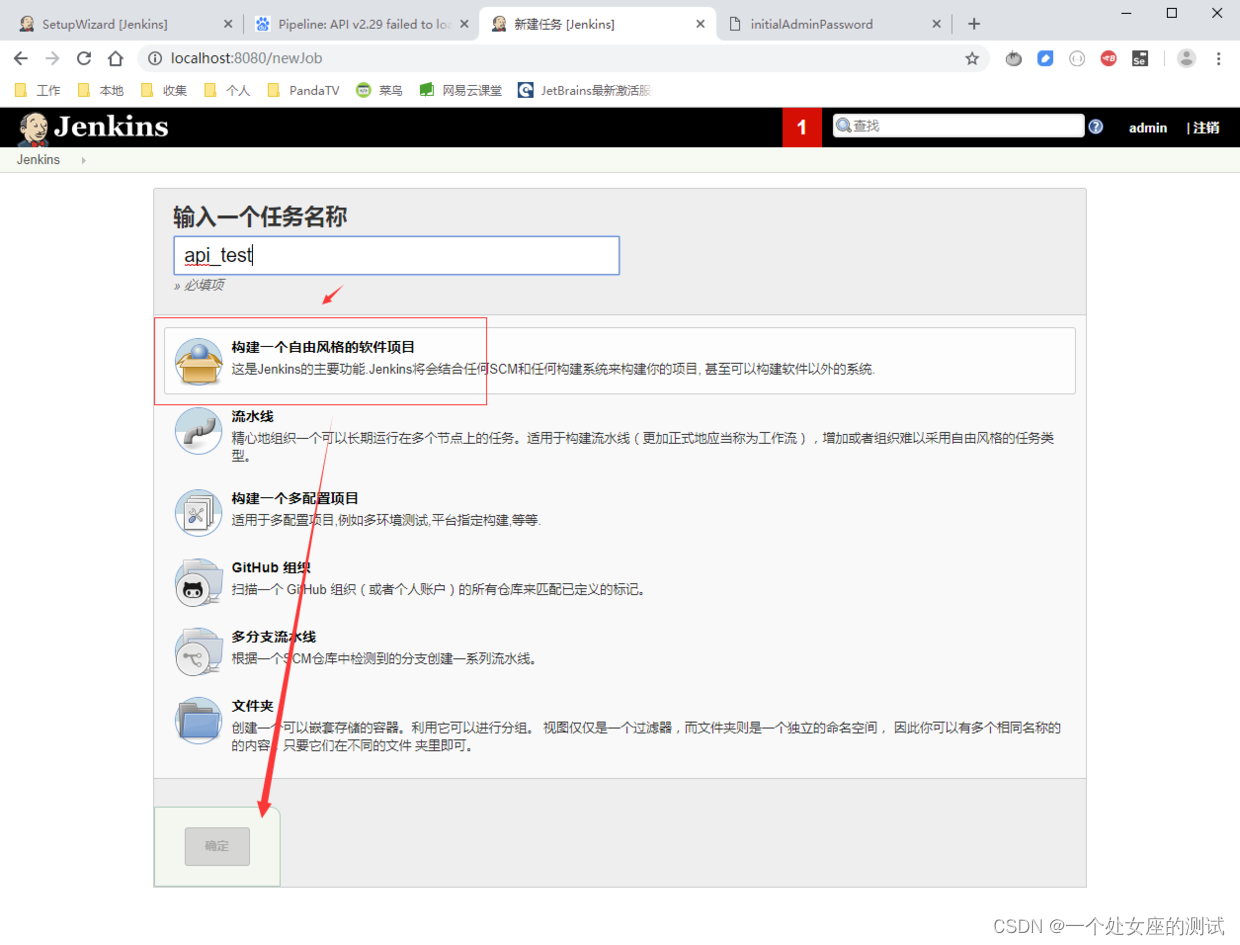Viewport: 1240px width, 945px height.
Task: Click the 注销 logout link
Action: click(x=1206, y=128)
